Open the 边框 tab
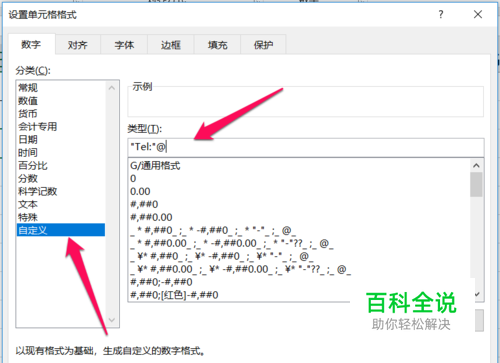 coord(171,45)
